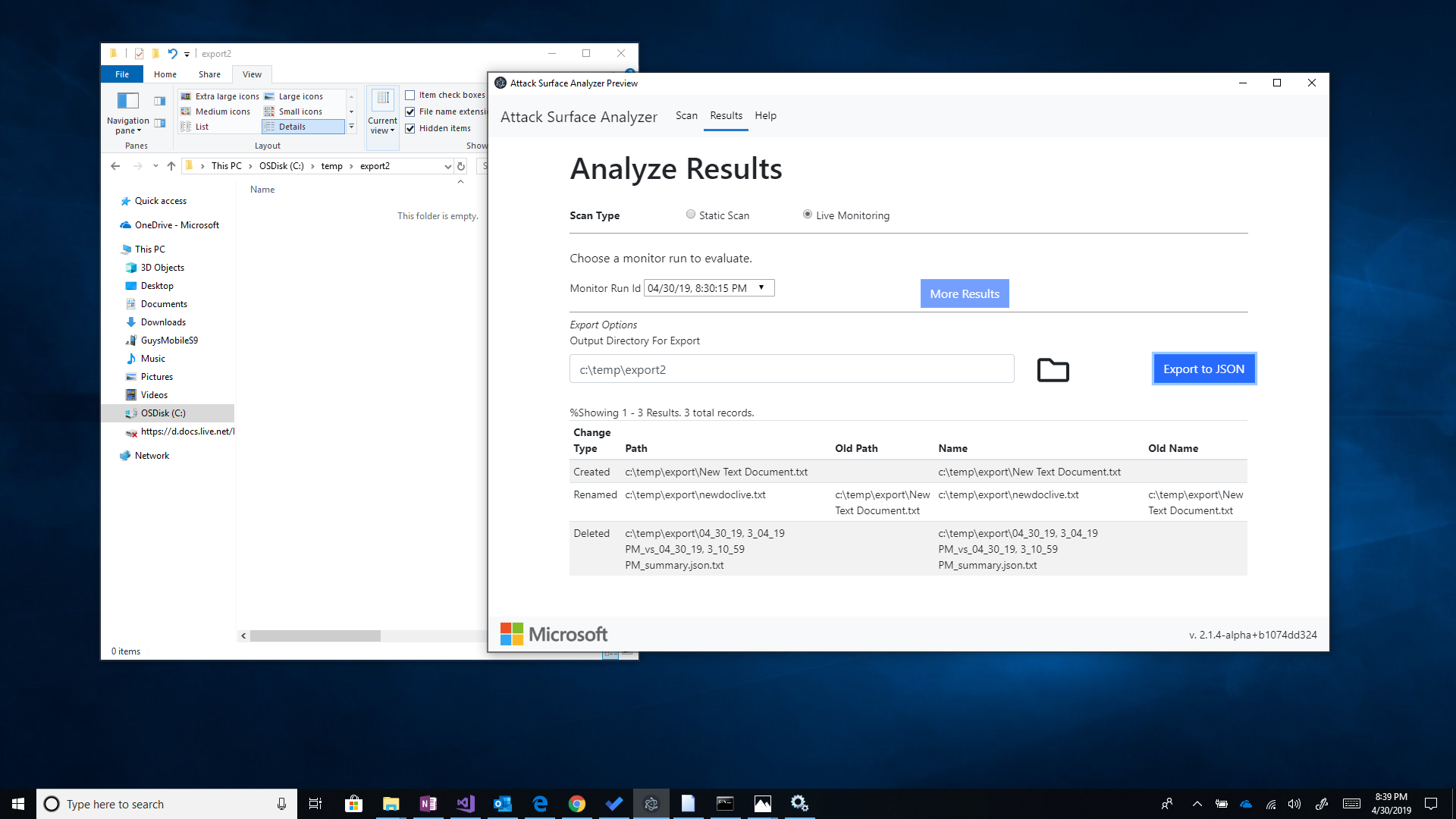Open the Monitor Run Id dropdown
The height and width of the screenshot is (819, 1456).
(761, 287)
